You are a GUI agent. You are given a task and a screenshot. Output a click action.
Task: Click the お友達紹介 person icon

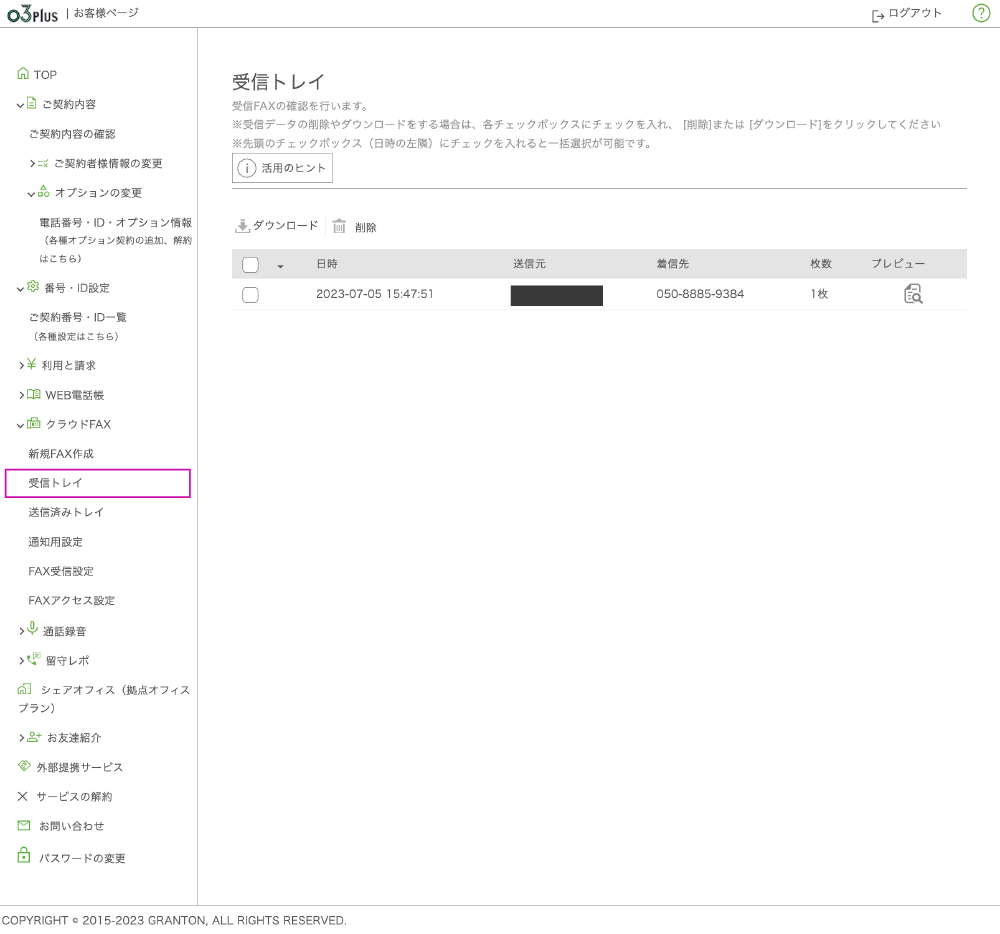[x=34, y=737]
